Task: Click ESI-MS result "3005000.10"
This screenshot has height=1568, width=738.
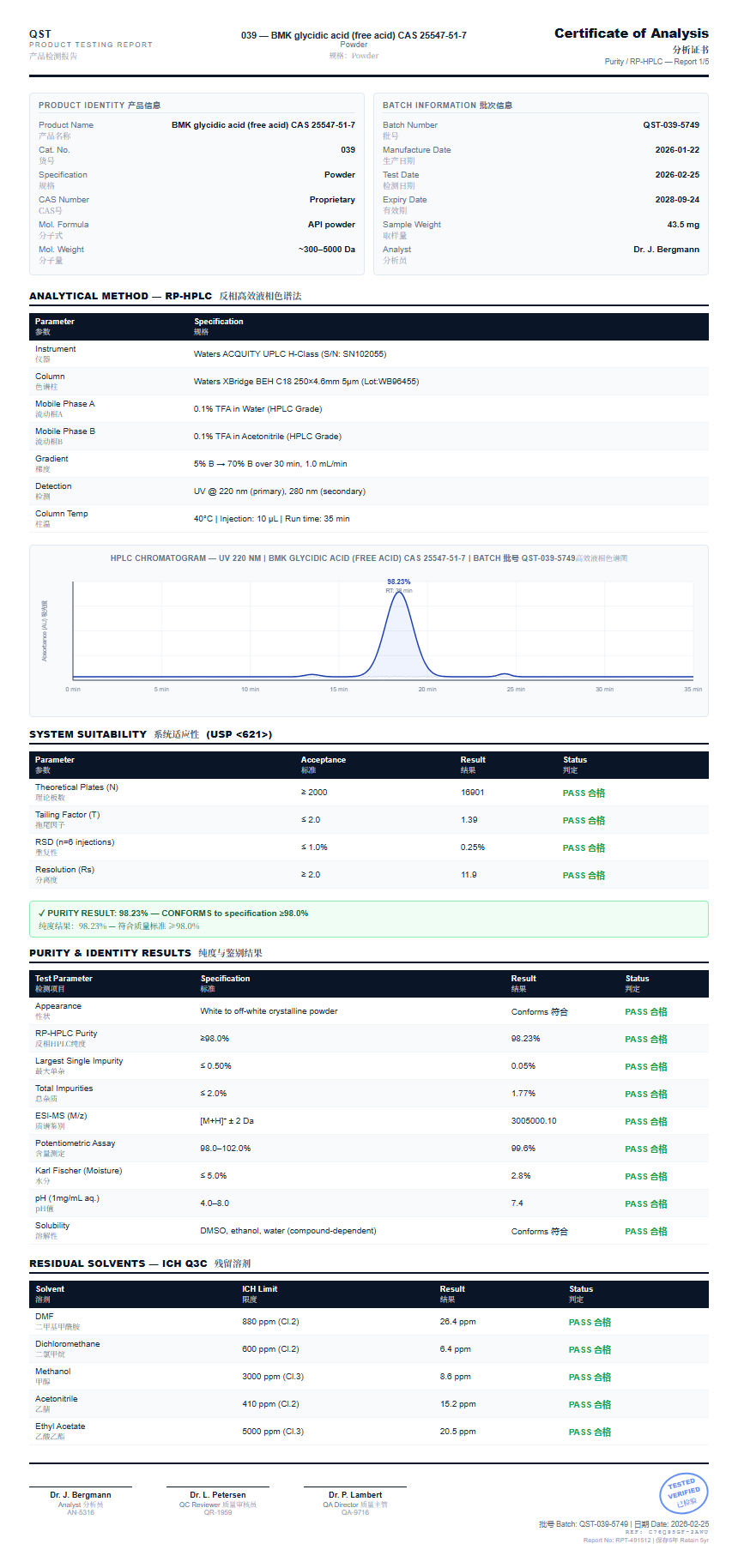Action: (x=534, y=1121)
